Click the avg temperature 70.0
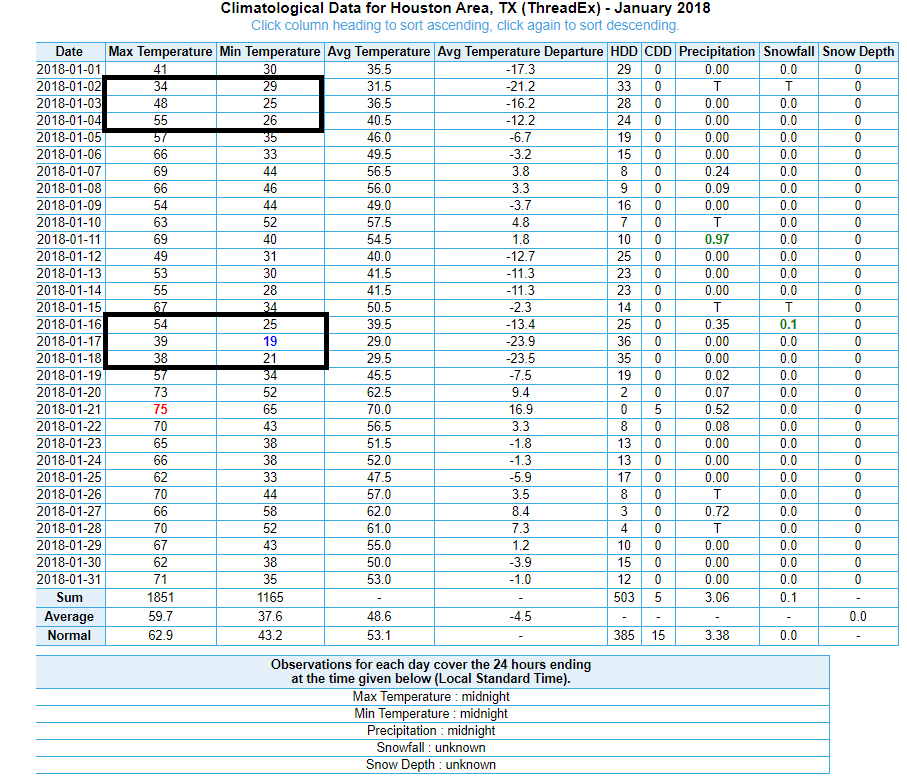The image size is (907, 781). [x=379, y=410]
